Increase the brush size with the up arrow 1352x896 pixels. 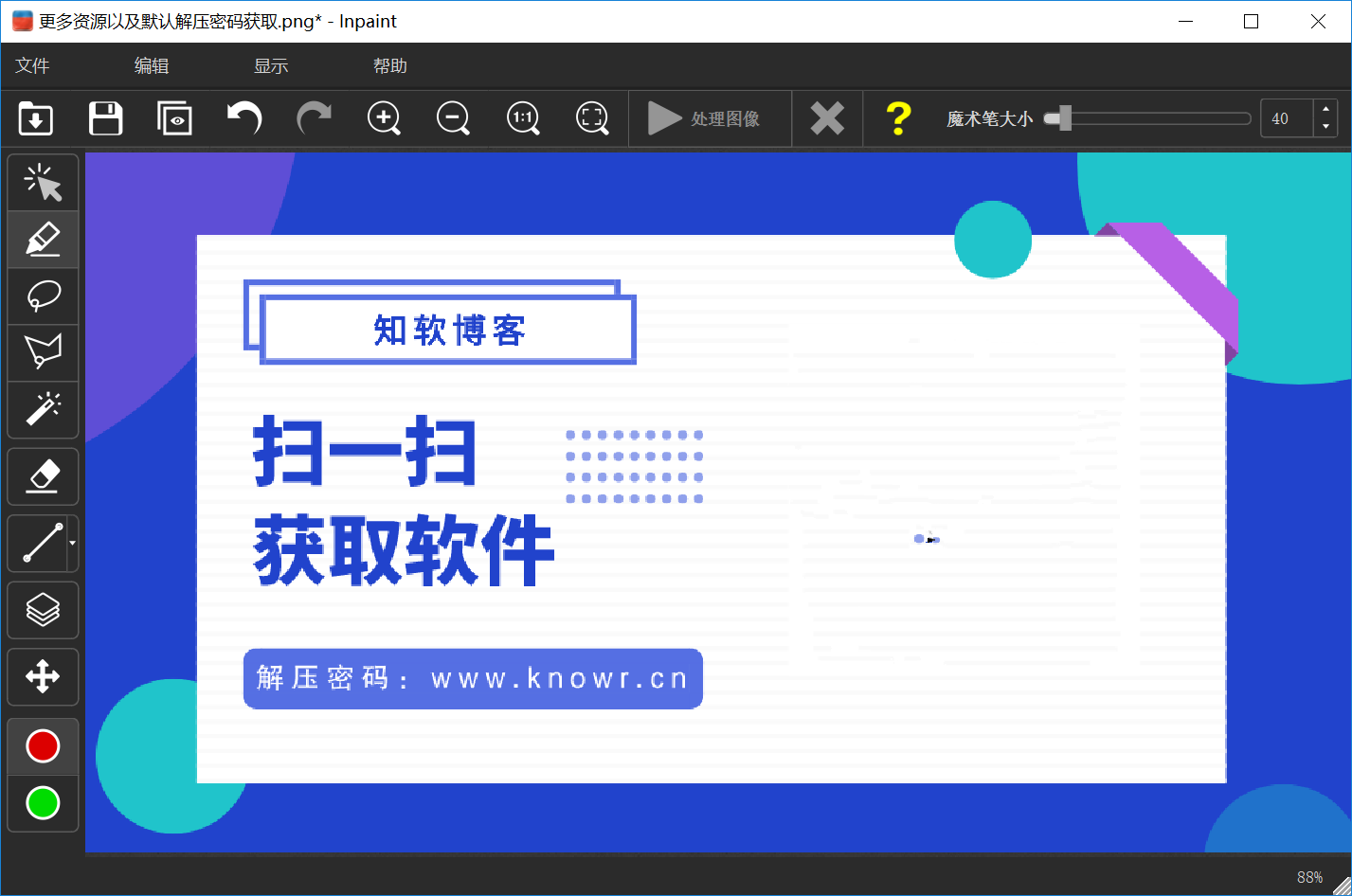coord(1325,110)
